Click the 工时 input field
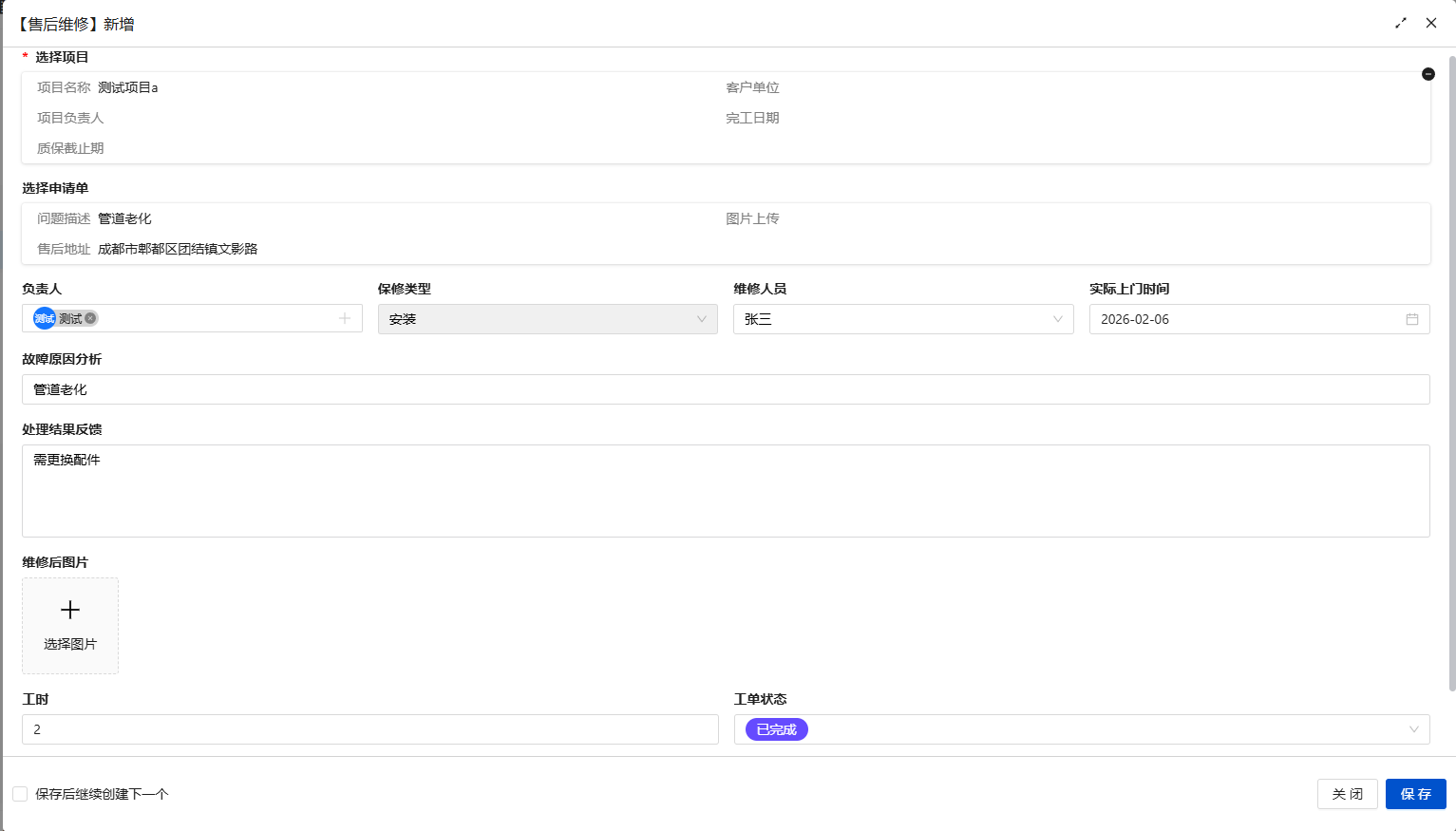This screenshot has height=831, width=1456. 369,729
